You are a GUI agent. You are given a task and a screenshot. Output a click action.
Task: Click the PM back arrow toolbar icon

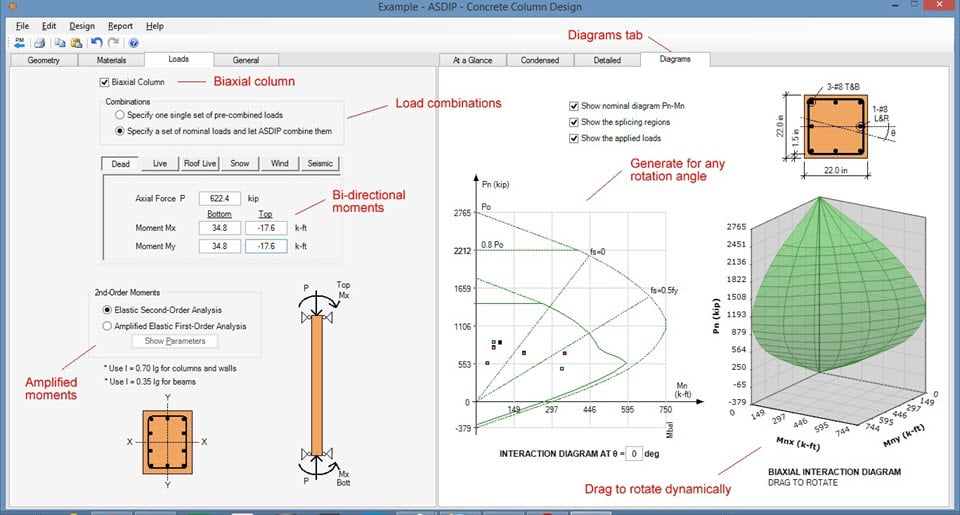point(20,43)
